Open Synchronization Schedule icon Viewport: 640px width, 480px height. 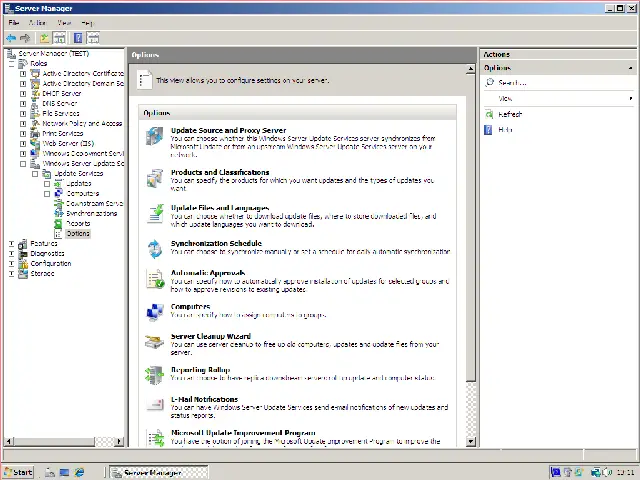pos(155,249)
